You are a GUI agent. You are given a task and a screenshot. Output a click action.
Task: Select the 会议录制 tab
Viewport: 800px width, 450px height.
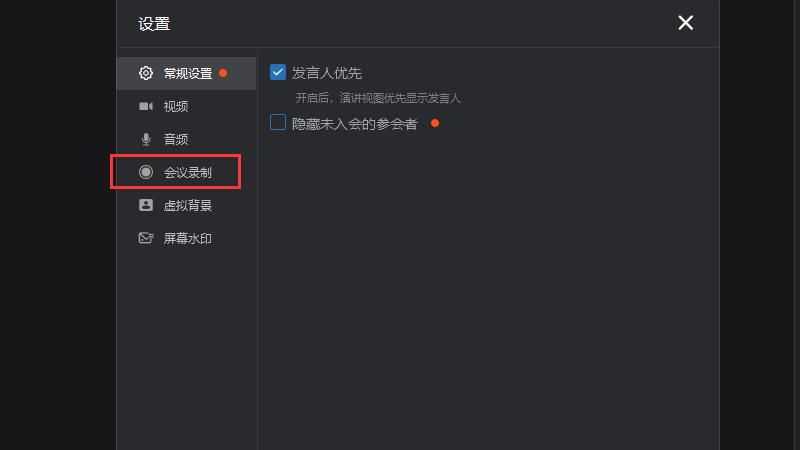point(188,172)
